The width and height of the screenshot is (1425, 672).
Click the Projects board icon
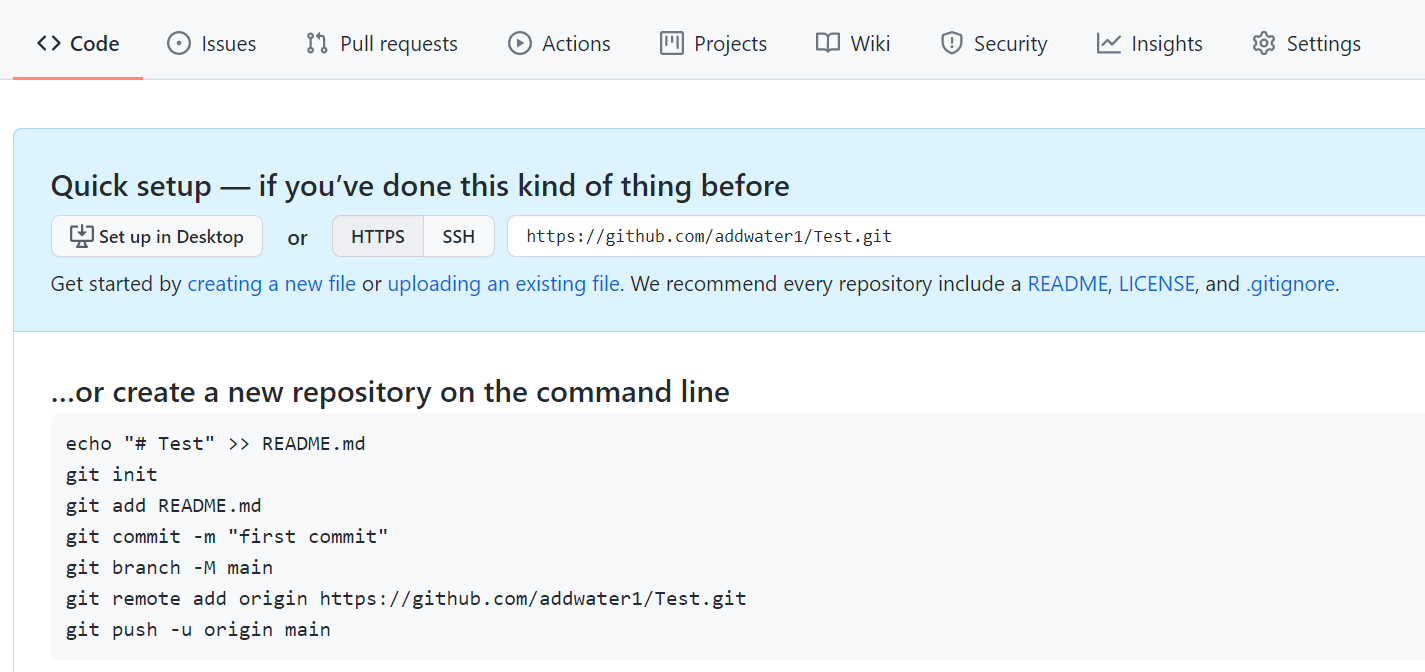(x=672, y=44)
